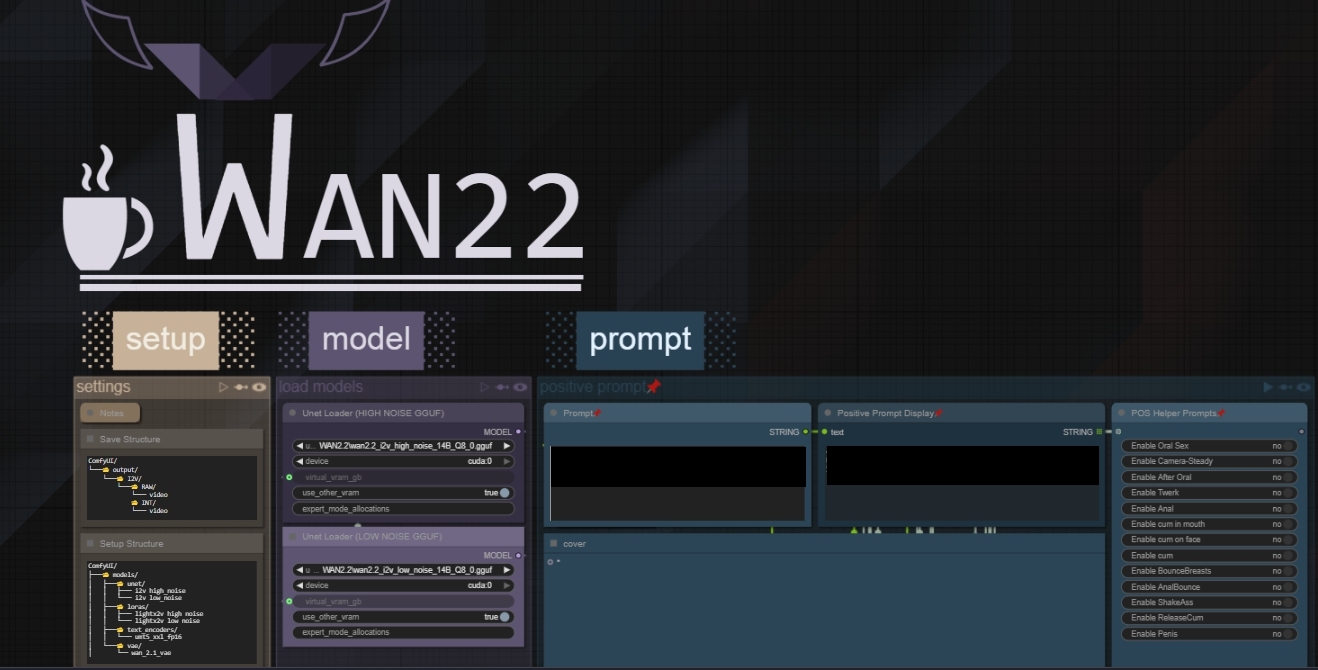Click the small gear icon in cover node

[x=550, y=562]
